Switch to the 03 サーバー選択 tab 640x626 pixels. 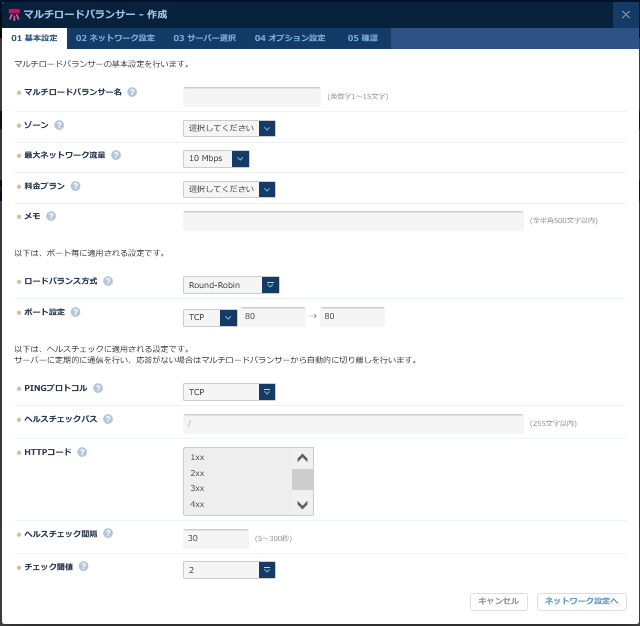pyautogui.click(x=204, y=38)
